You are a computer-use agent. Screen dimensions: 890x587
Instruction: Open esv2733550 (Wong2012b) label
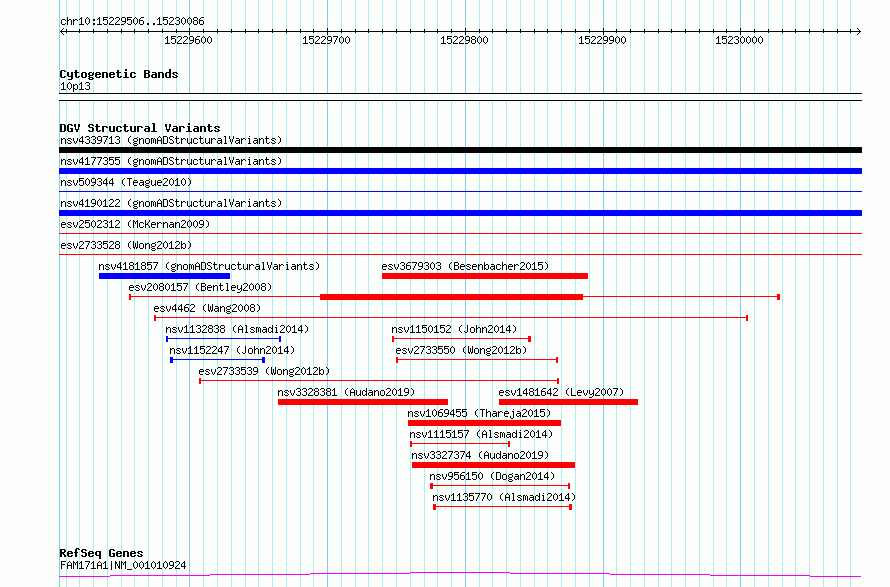(x=461, y=350)
